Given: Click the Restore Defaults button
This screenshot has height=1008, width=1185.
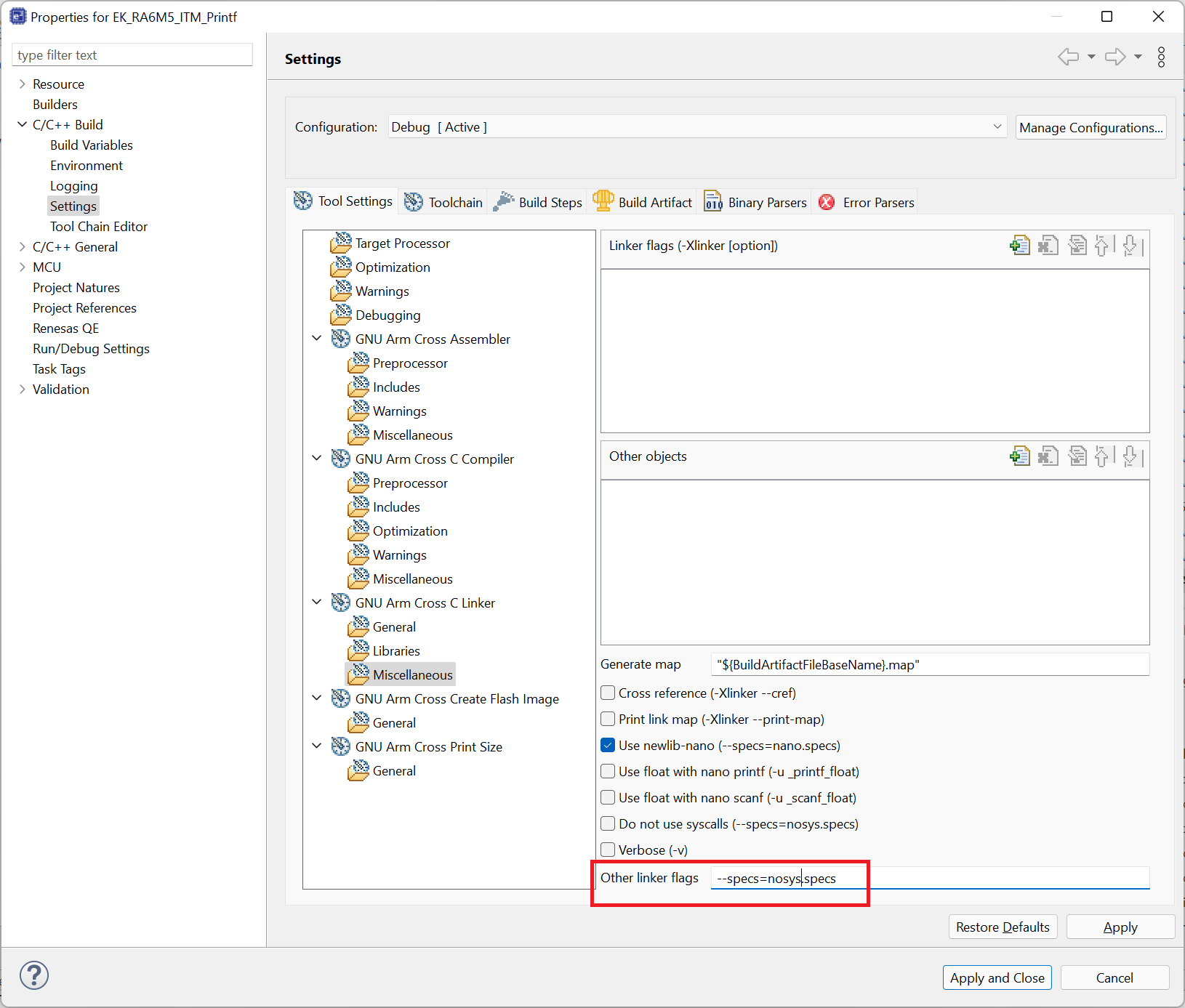Looking at the screenshot, I should click(x=1003, y=927).
